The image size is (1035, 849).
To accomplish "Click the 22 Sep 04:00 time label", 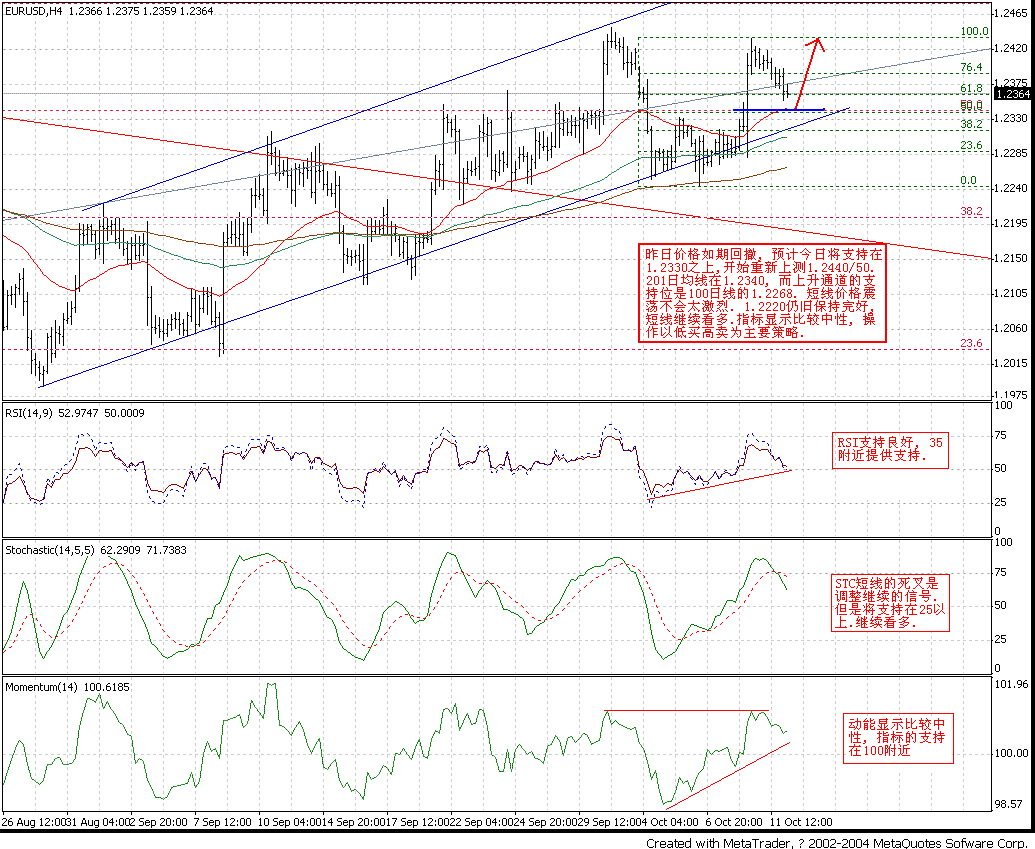I will [x=480, y=823].
